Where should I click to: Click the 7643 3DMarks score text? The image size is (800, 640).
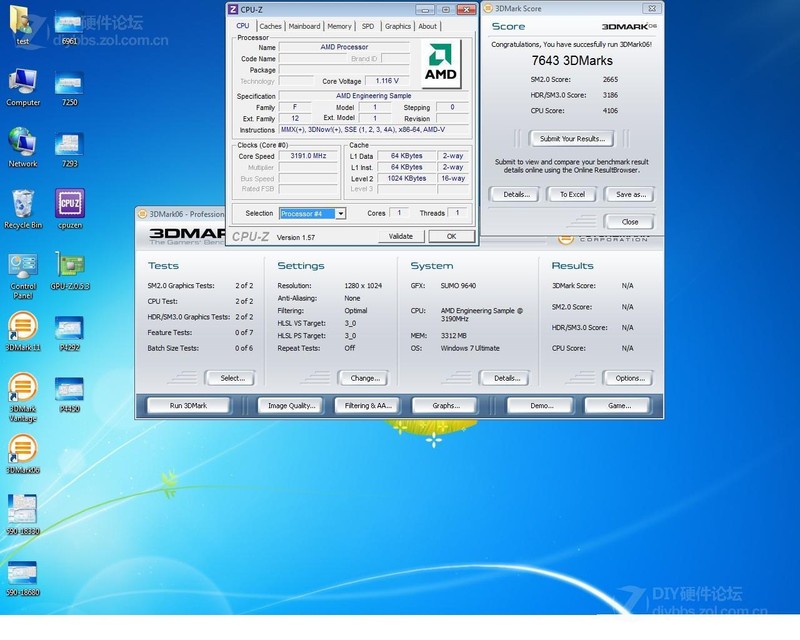pos(572,61)
